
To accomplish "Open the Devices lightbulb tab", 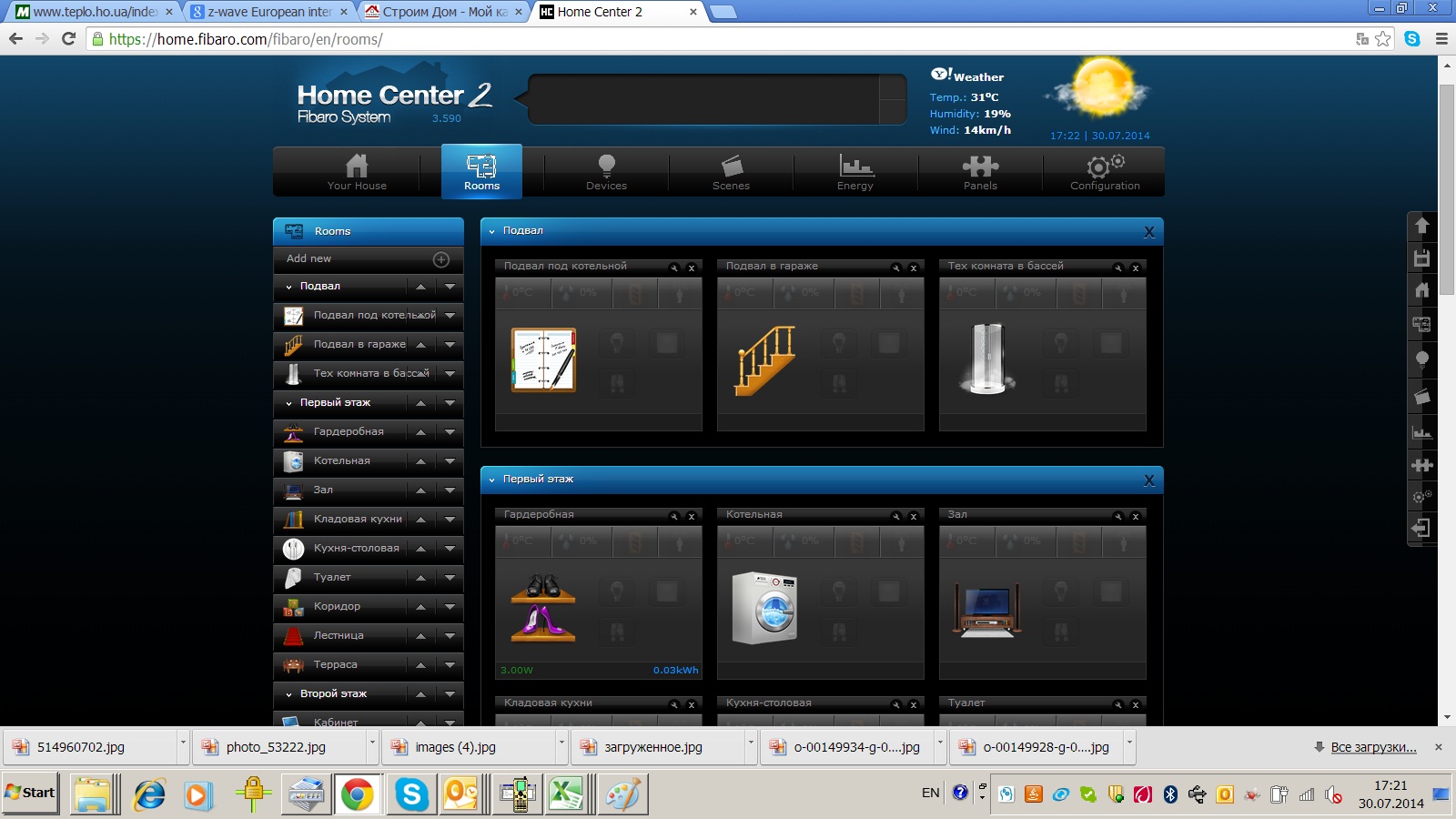I will click(606, 171).
